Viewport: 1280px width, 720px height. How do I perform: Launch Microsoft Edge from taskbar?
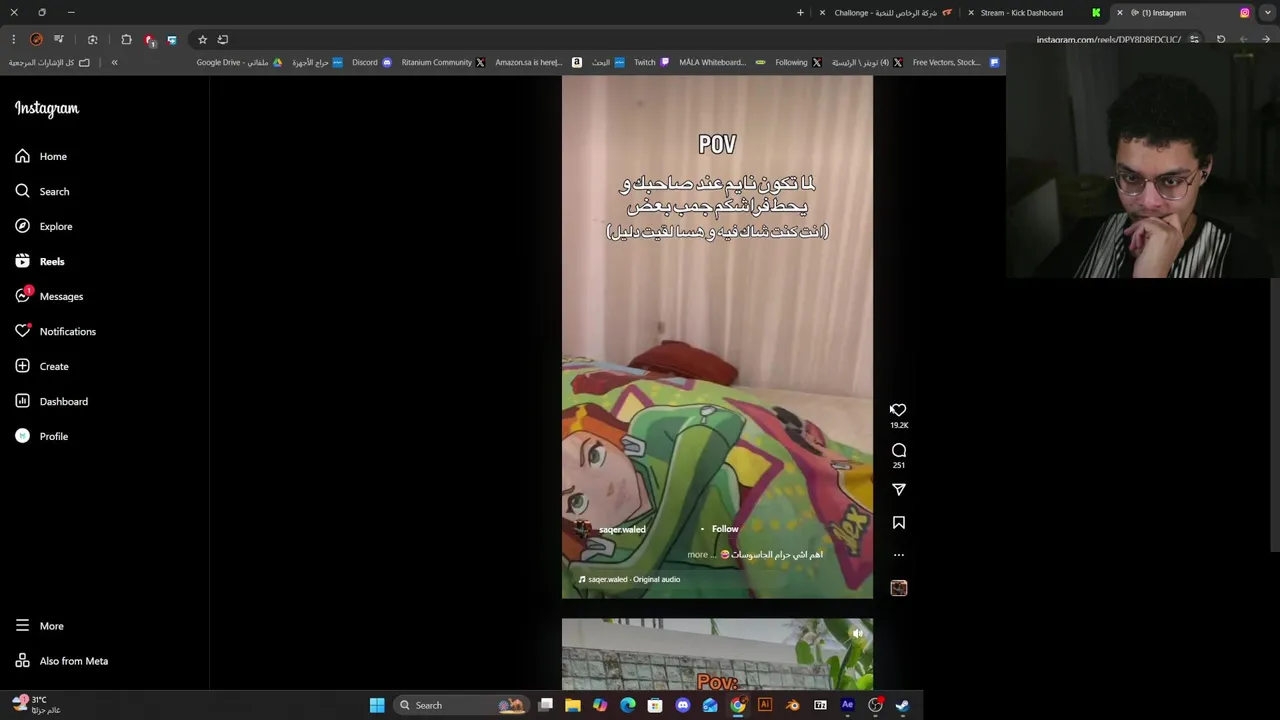click(628, 705)
